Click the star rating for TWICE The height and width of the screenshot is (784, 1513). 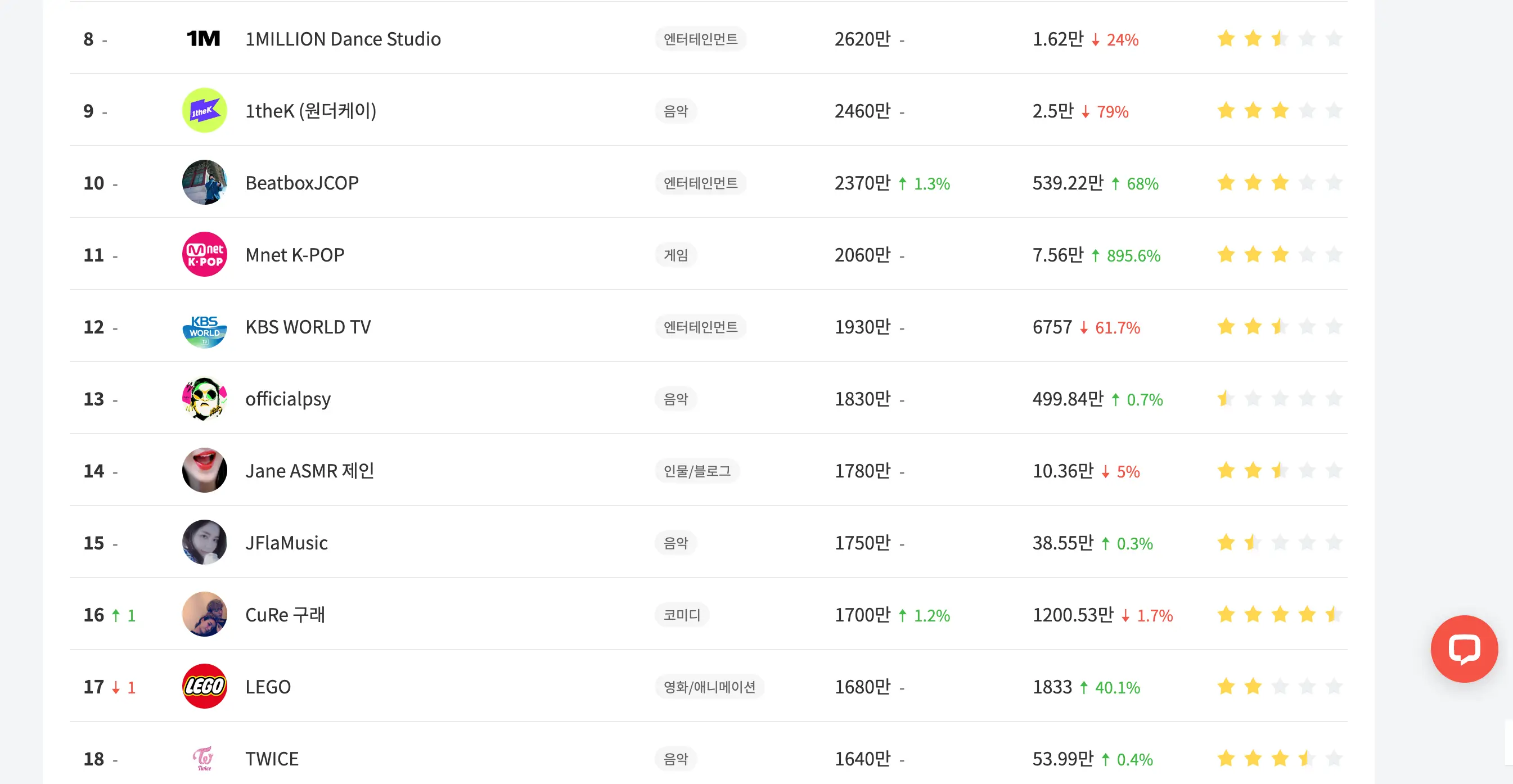(1279, 758)
